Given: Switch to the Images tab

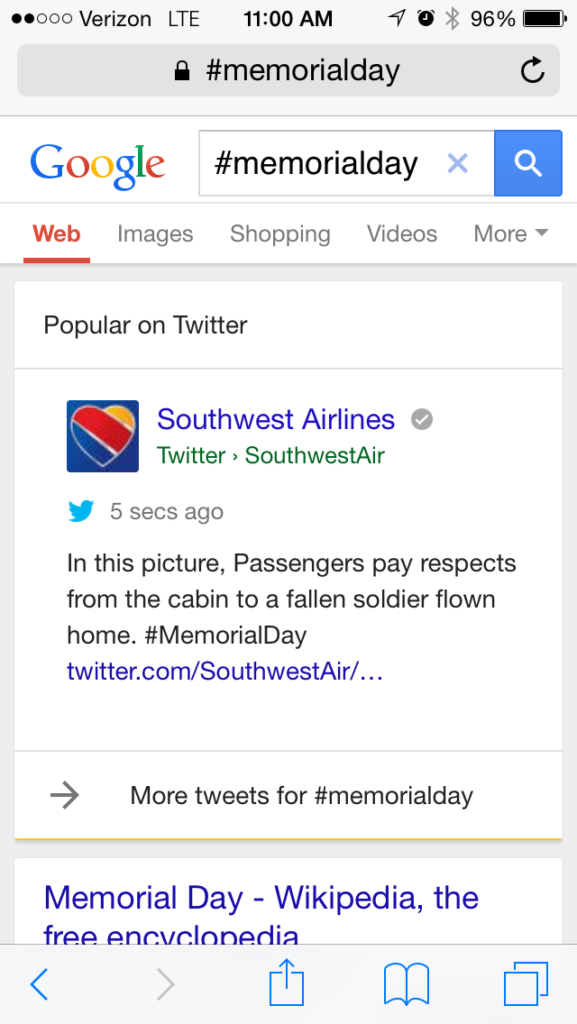Looking at the screenshot, I should pyautogui.click(x=155, y=234).
